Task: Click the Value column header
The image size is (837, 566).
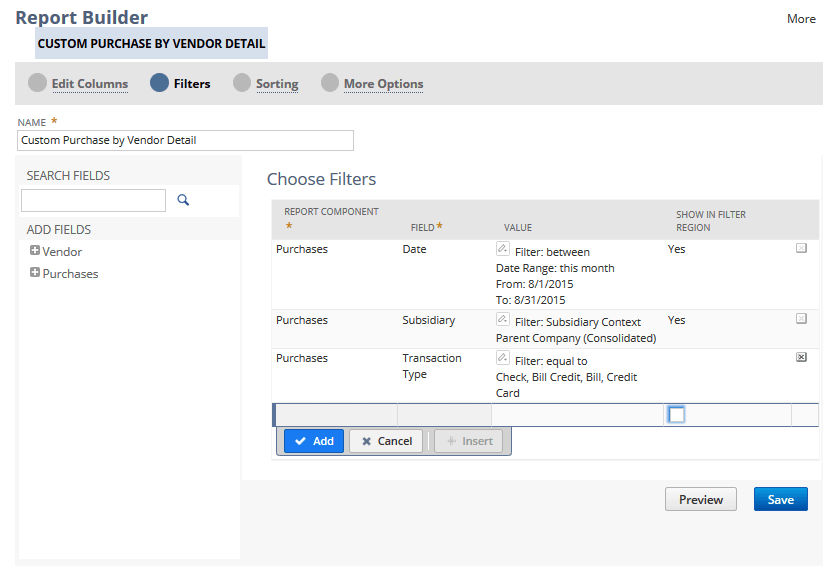Action: point(518,227)
